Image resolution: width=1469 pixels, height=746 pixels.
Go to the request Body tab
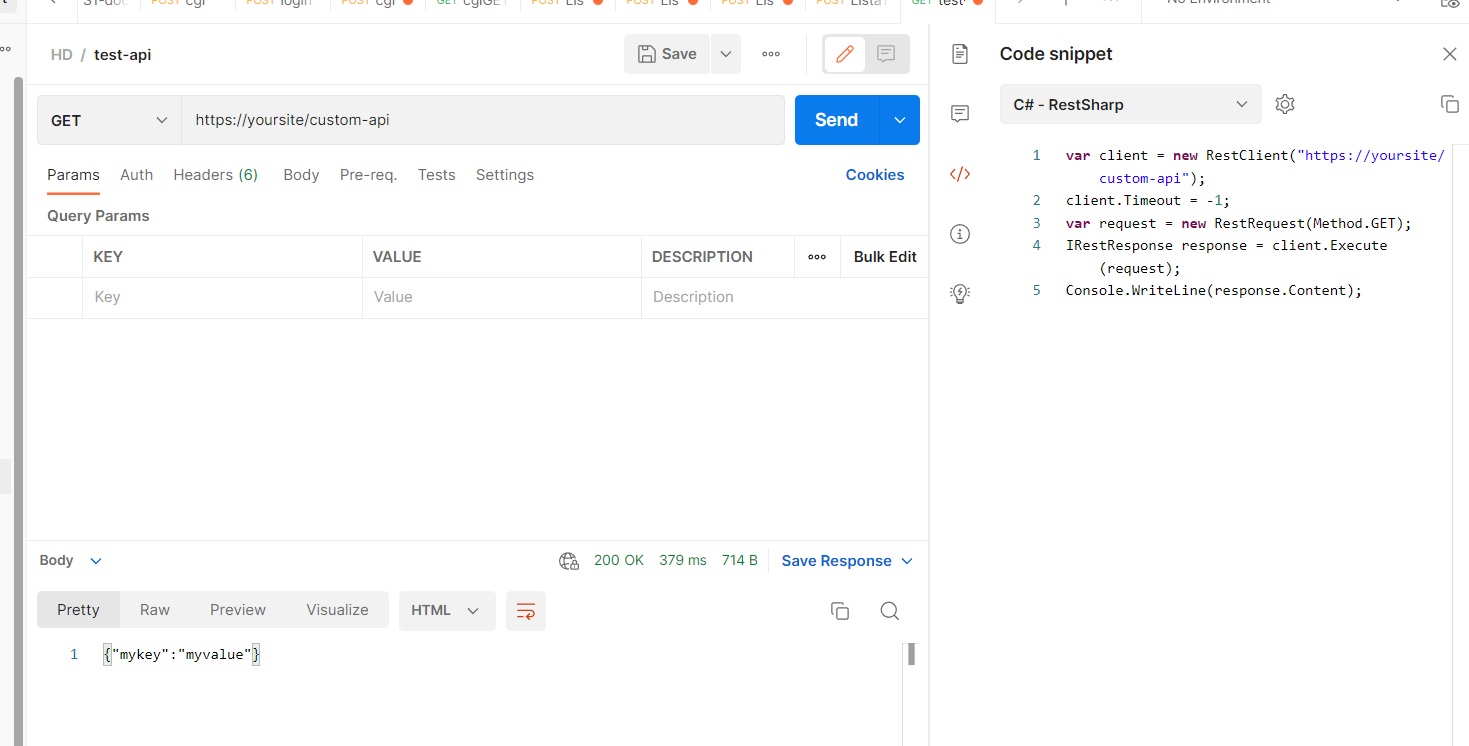[301, 175]
